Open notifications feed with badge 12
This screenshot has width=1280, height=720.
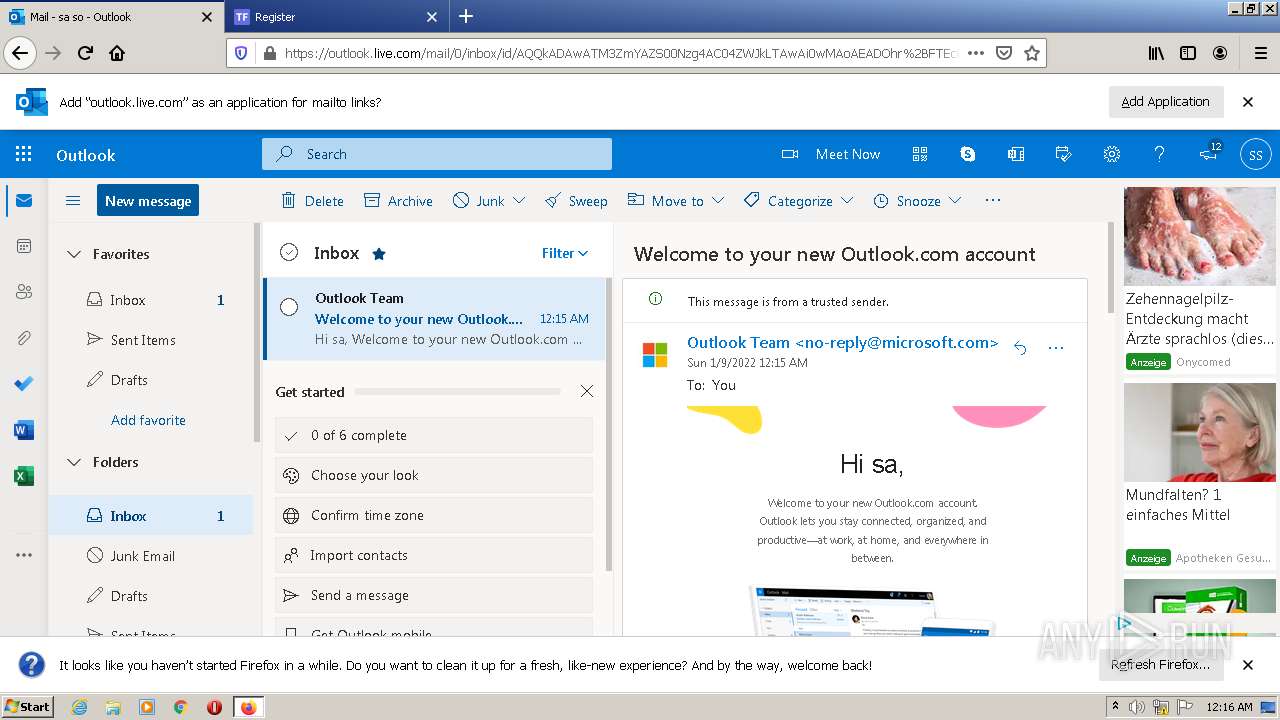coord(1210,153)
